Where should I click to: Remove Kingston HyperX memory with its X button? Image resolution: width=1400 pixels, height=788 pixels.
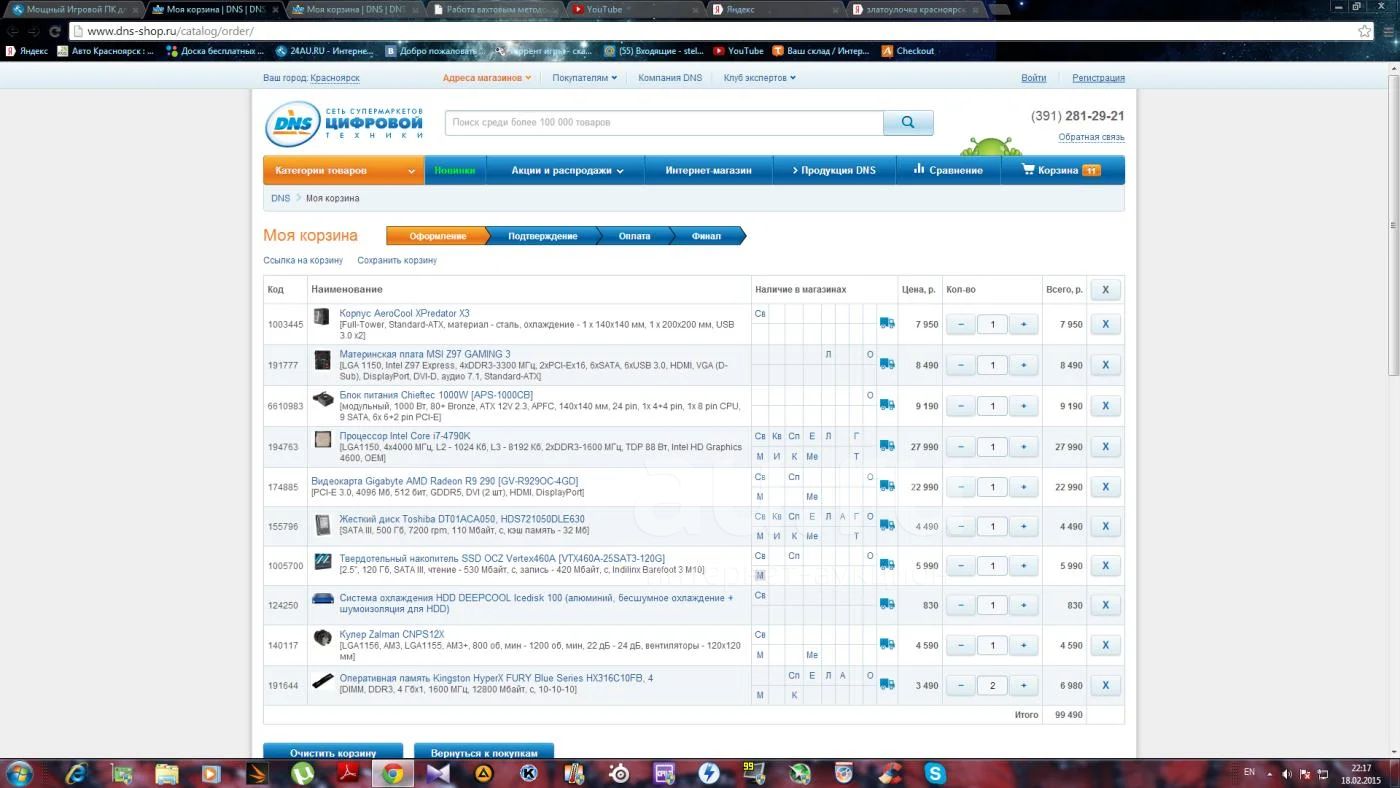(1105, 685)
